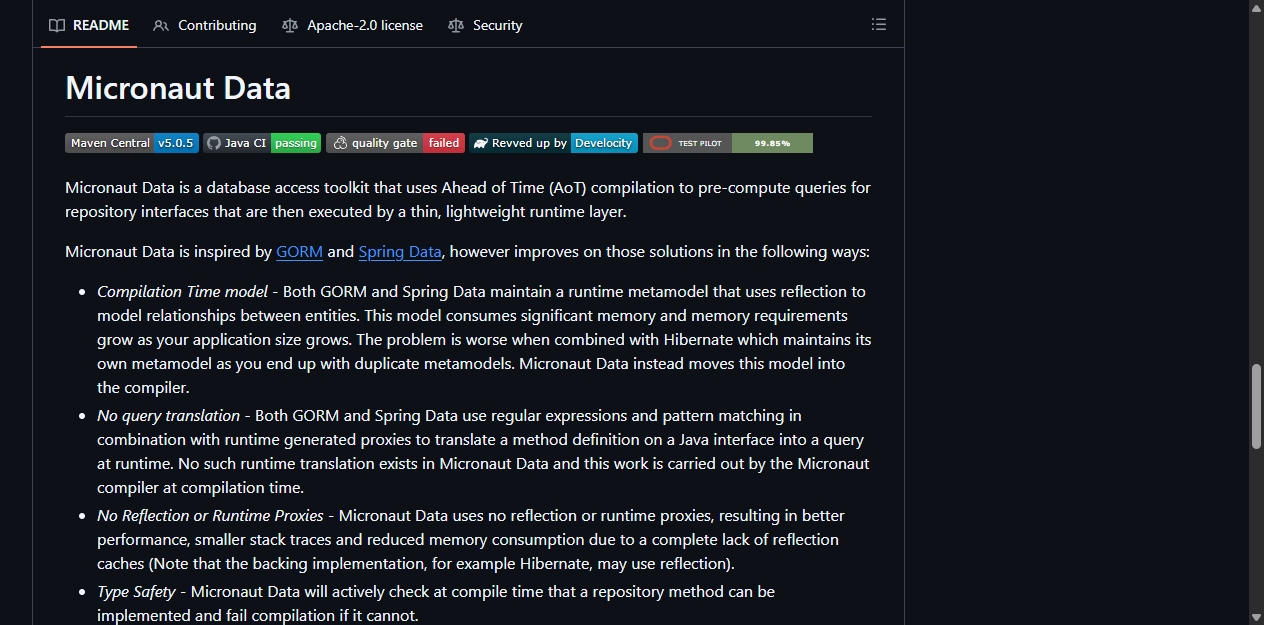Open the Maven Central v5.0.5 badge
Image resolution: width=1264 pixels, height=625 pixels.
(132, 143)
